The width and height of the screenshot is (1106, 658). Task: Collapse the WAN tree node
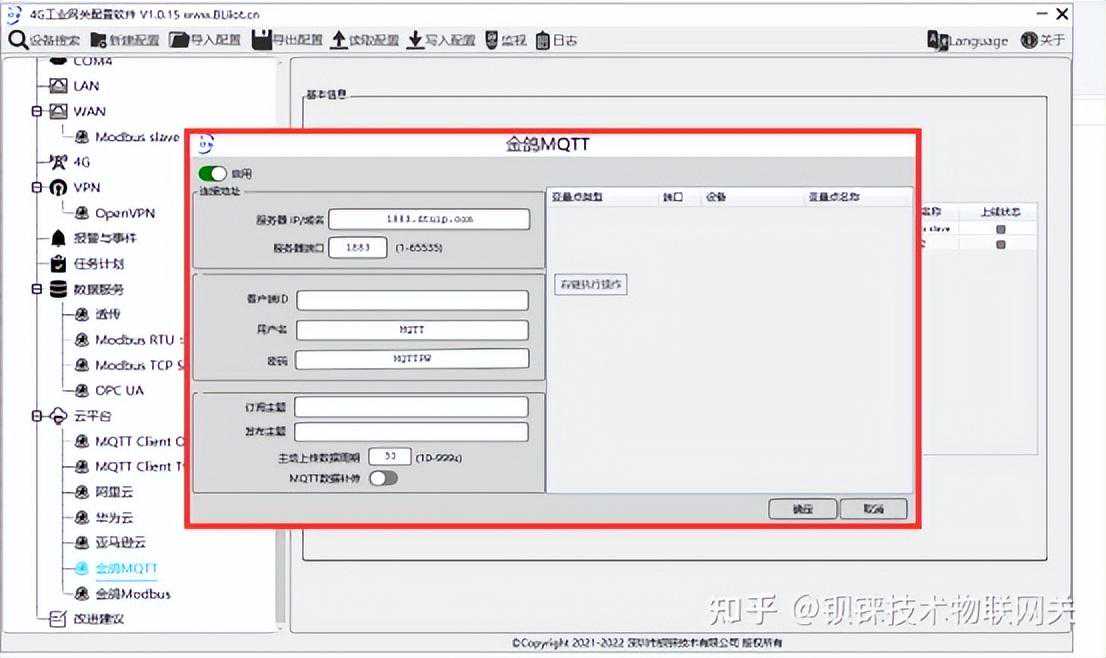37,111
